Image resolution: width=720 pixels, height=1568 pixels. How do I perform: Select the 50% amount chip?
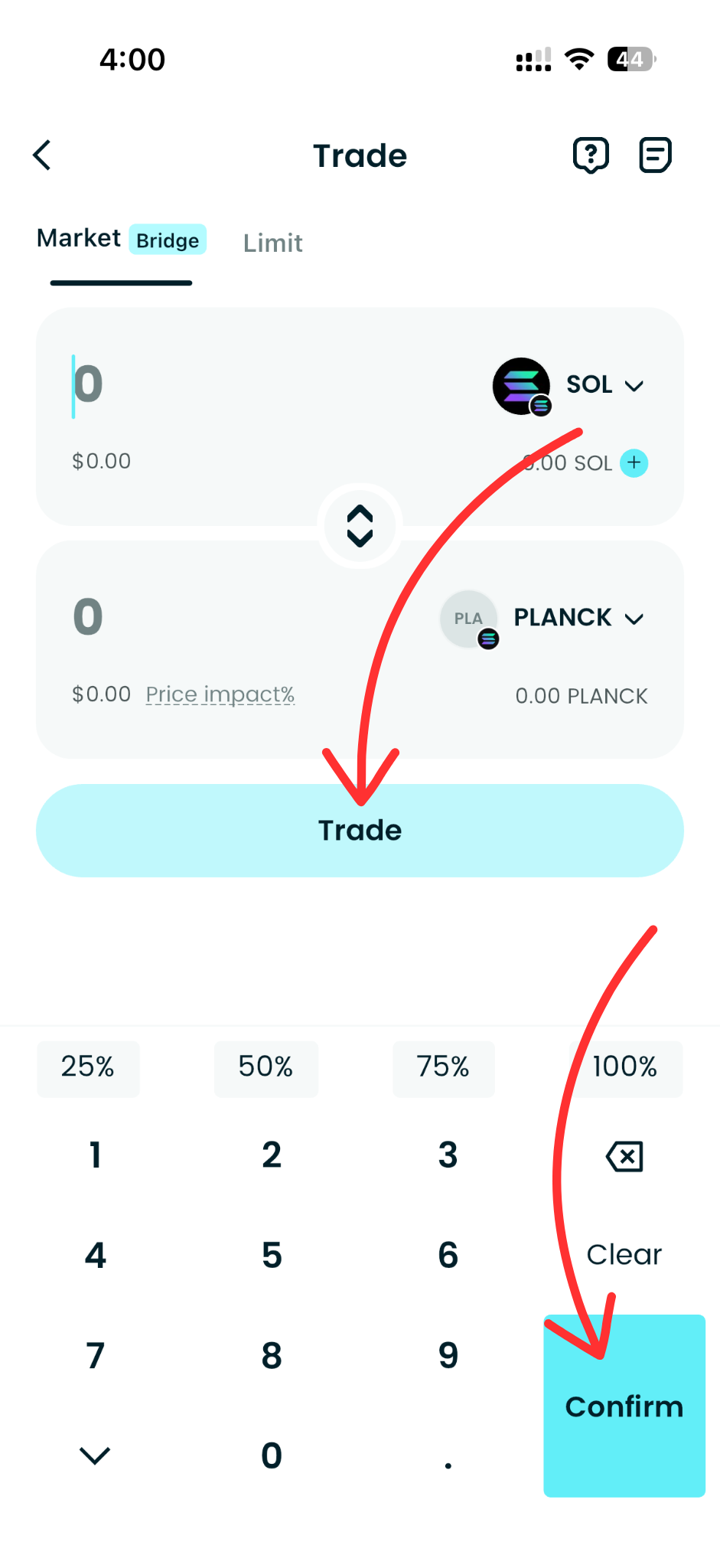(266, 1068)
